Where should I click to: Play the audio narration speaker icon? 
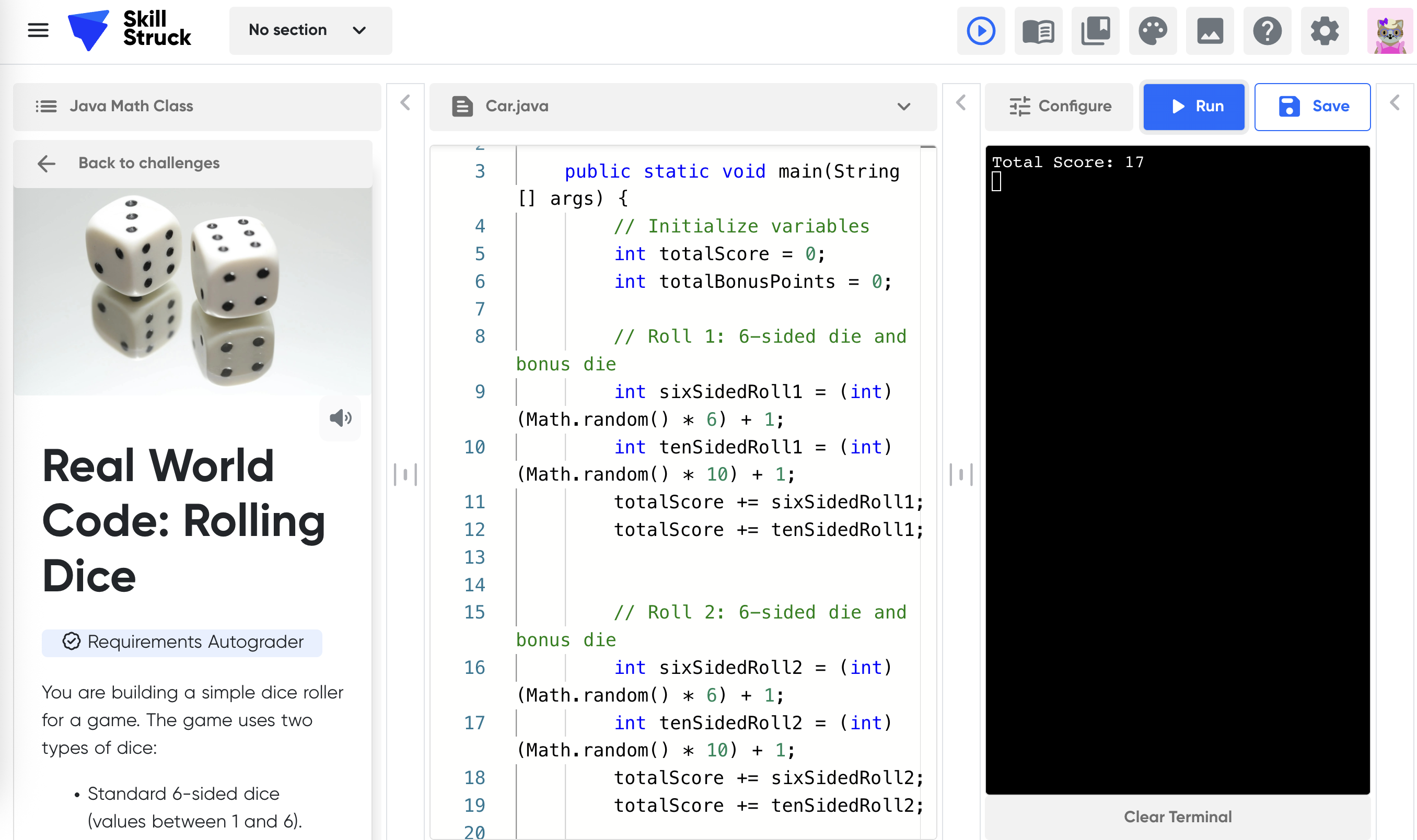pos(340,418)
